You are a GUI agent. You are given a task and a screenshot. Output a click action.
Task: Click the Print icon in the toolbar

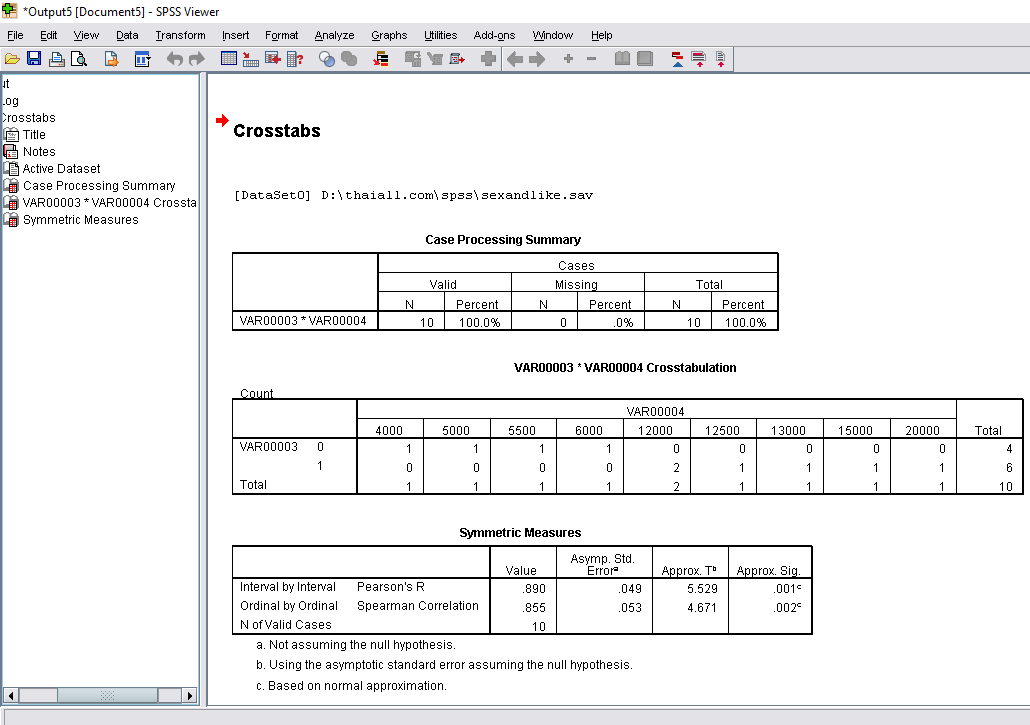[x=57, y=59]
